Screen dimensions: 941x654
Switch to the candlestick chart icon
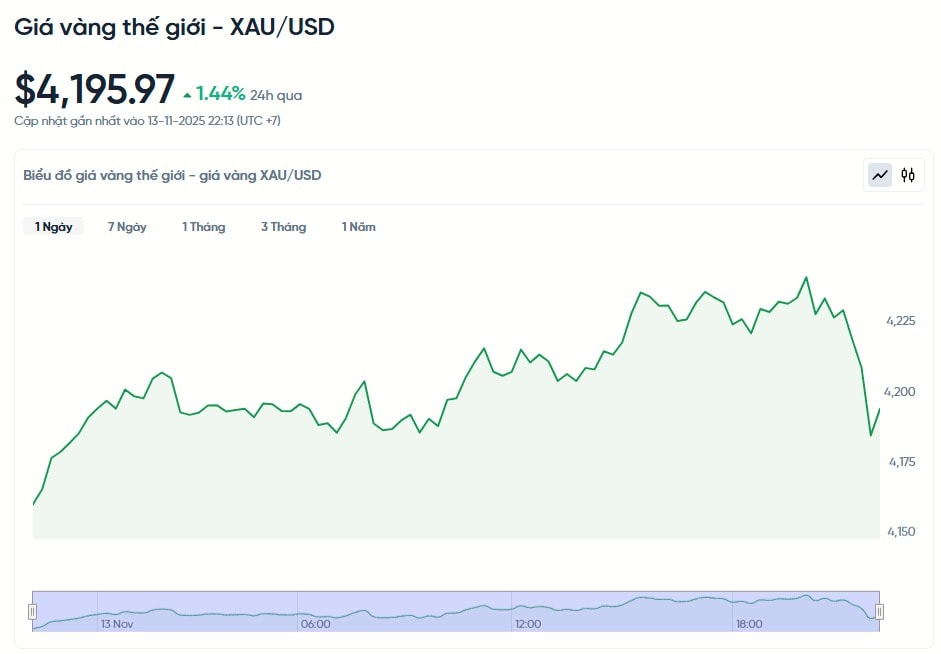[908, 175]
